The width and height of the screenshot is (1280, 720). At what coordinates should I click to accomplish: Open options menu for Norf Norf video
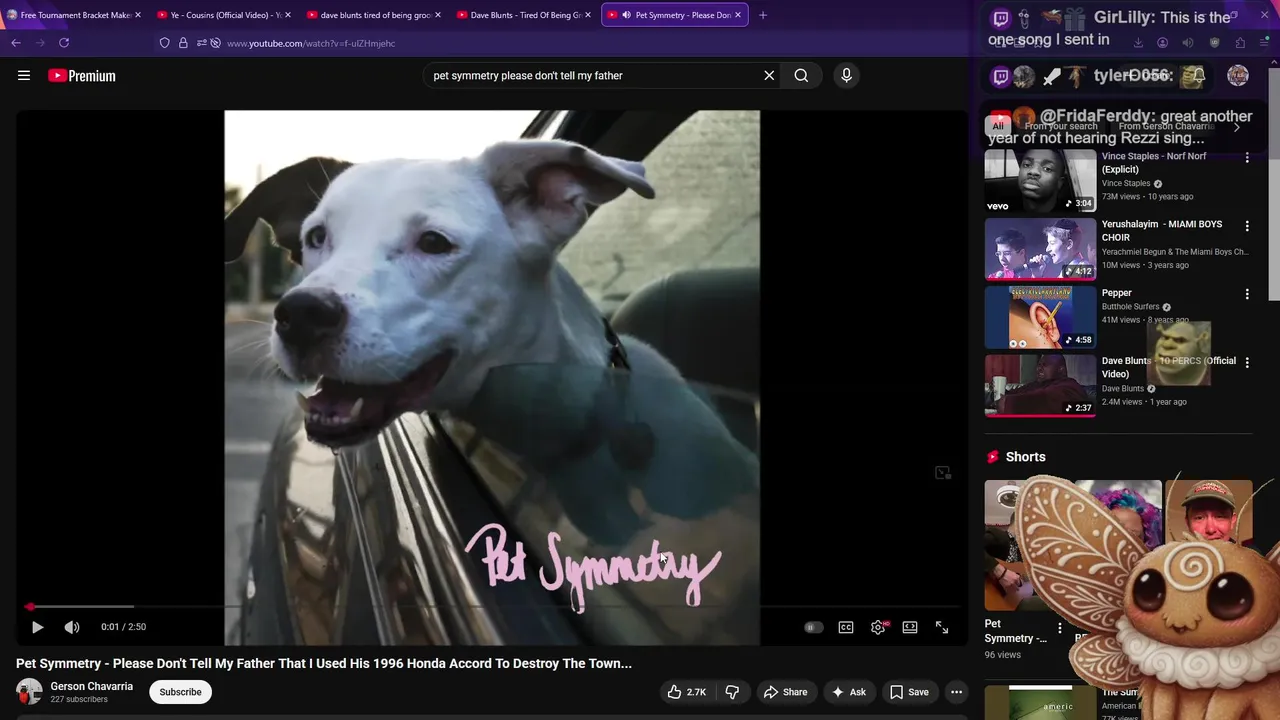1247,158
